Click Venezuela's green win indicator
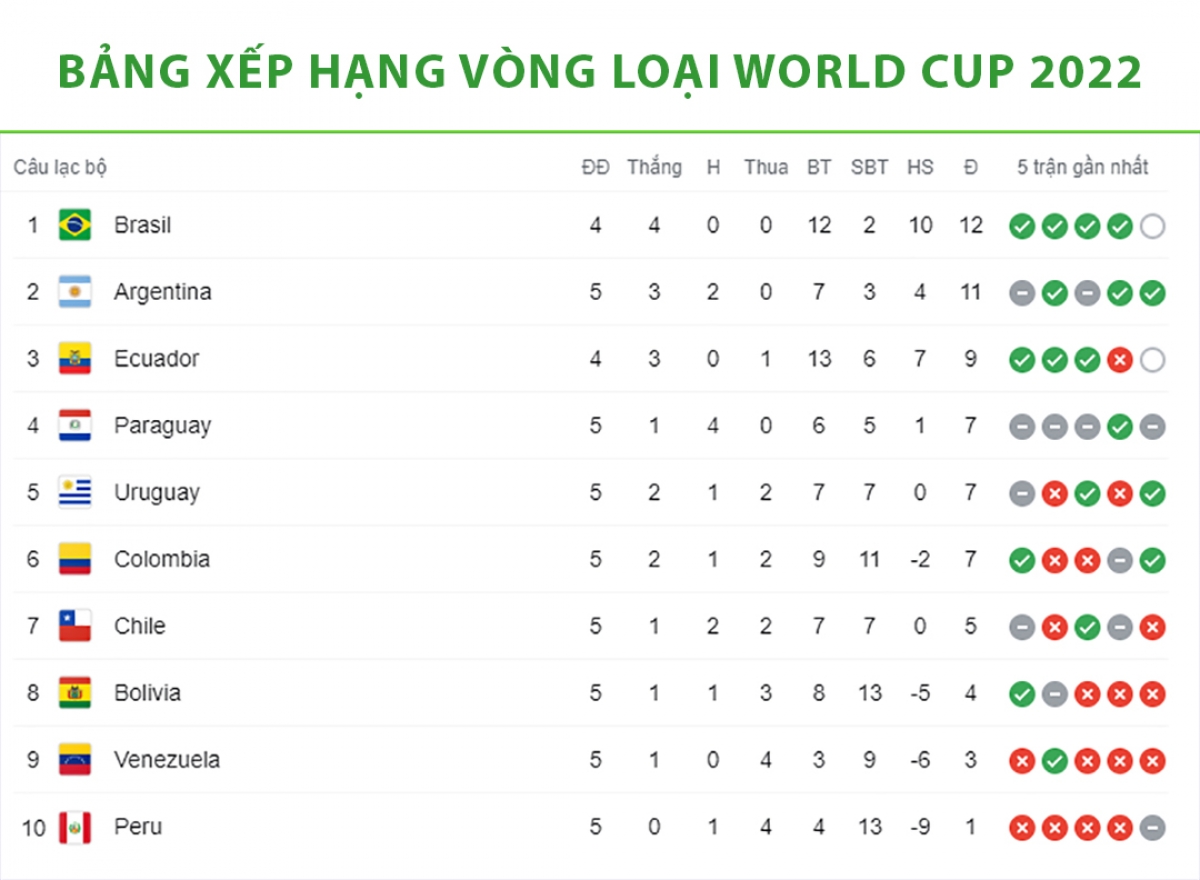Viewport: 1200px width, 880px height. click(x=1054, y=761)
